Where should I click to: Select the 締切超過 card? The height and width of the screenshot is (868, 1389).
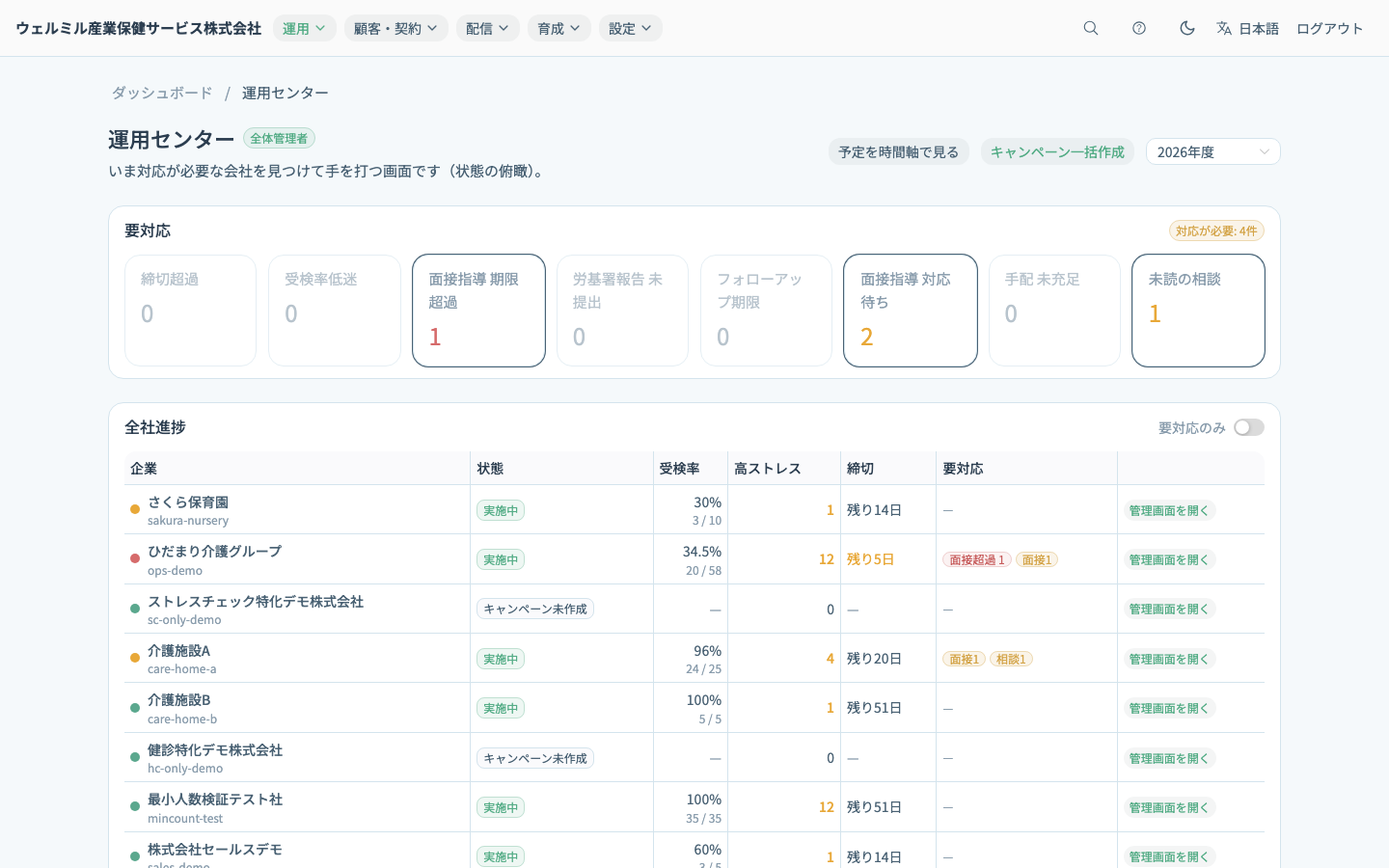click(x=191, y=311)
